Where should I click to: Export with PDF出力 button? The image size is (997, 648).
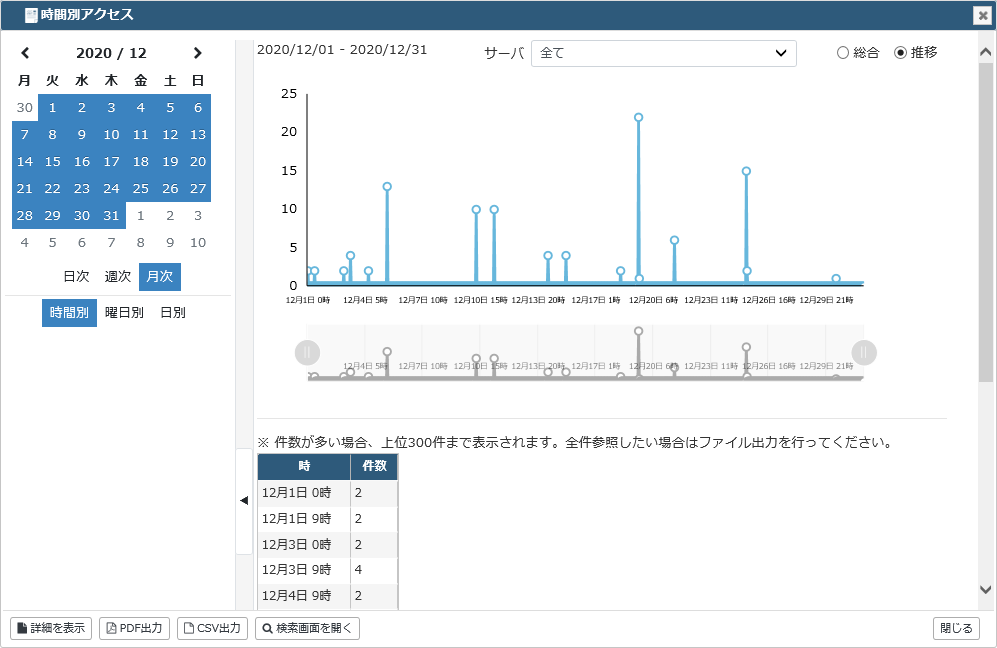[134, 628]
